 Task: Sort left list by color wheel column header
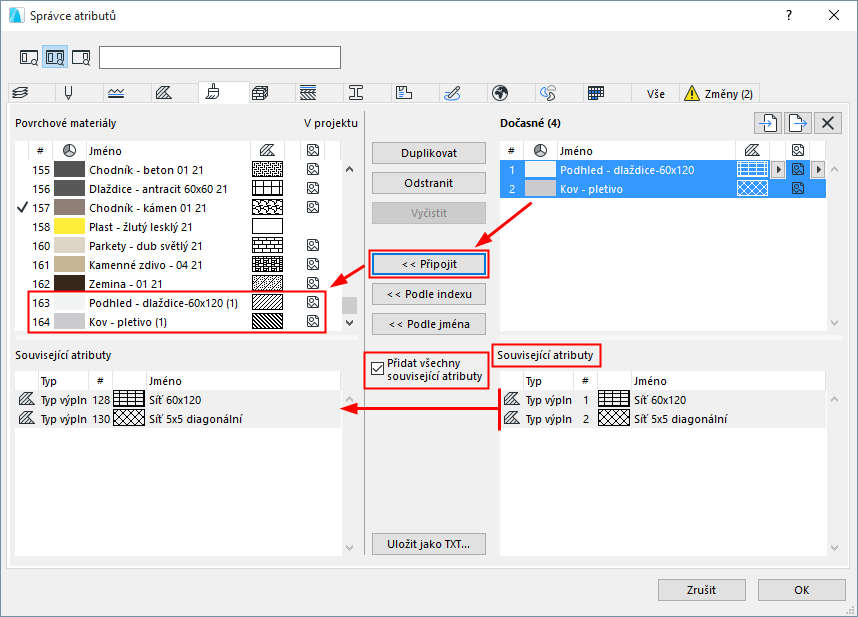69,150
